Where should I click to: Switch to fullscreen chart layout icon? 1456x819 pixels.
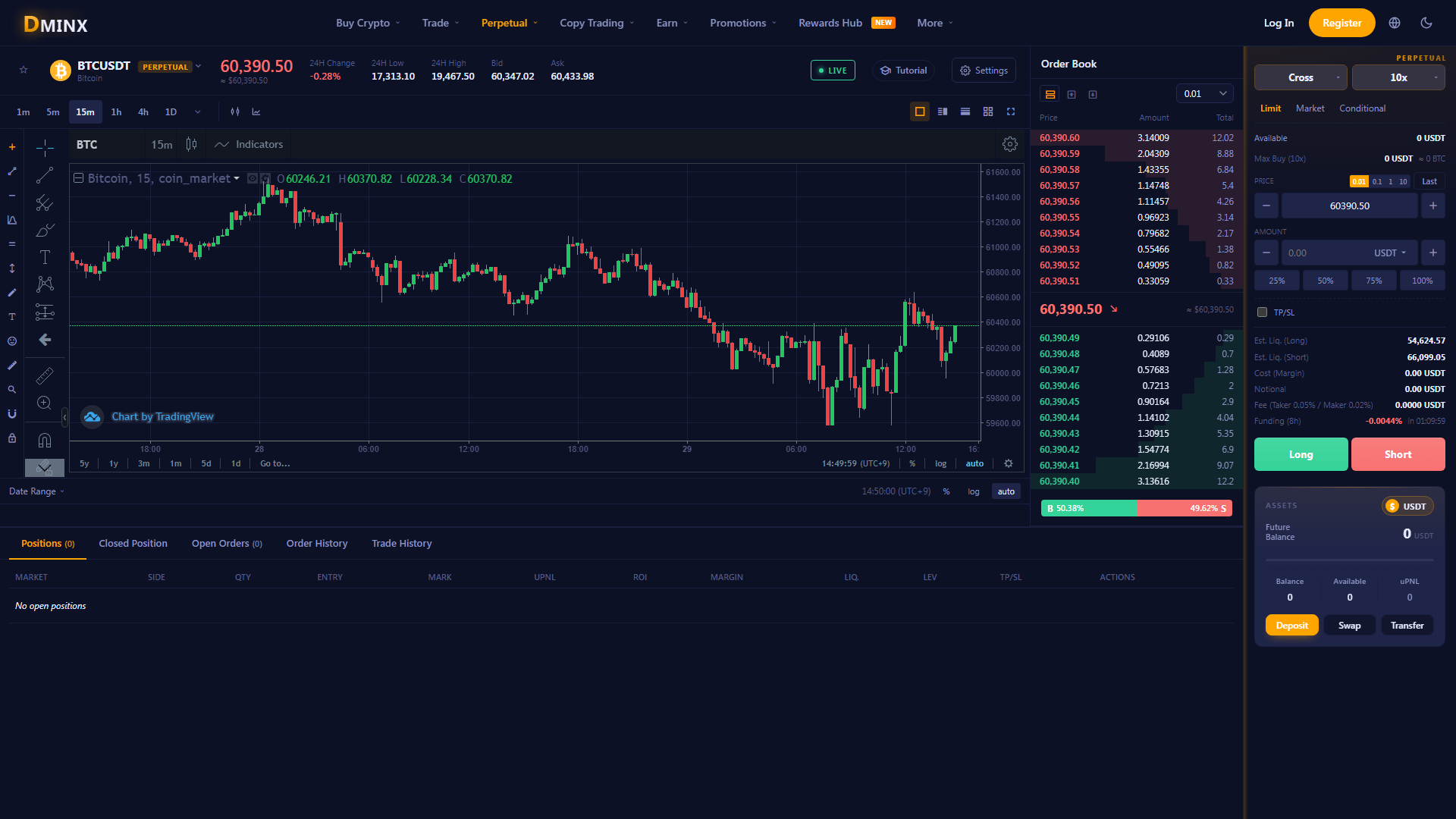point(1011,111)
